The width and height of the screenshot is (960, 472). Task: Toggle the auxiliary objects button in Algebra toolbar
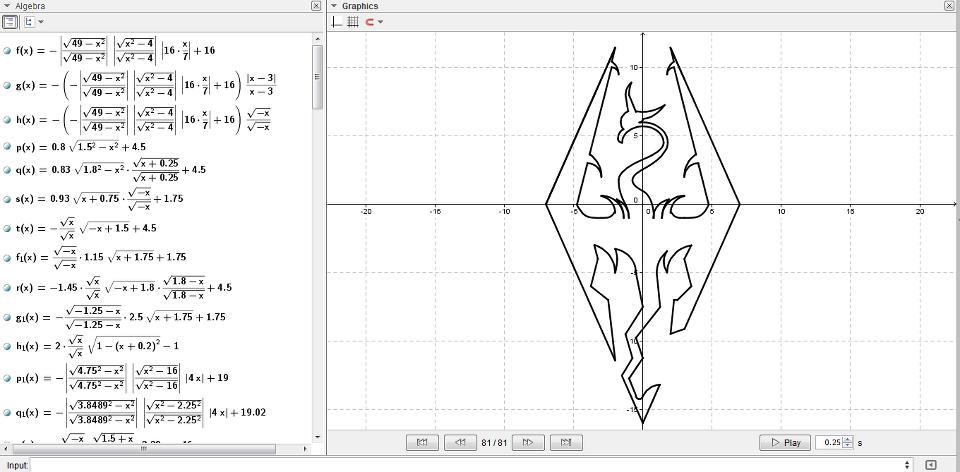coord(10,21)
